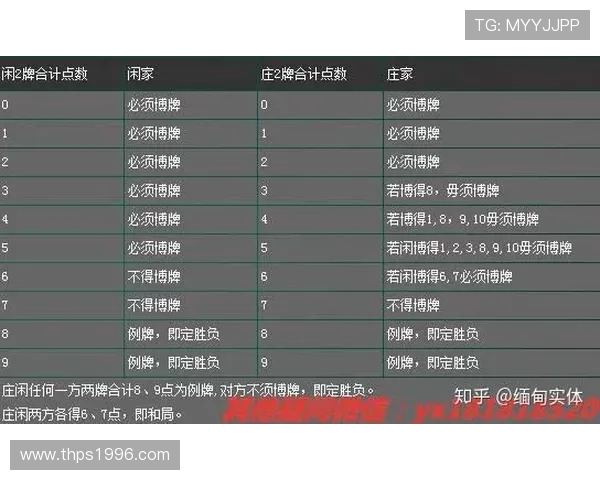Click 不得博牌 in 庄家 column, row 7
The image size is (600, 480).
click(413, 305)
